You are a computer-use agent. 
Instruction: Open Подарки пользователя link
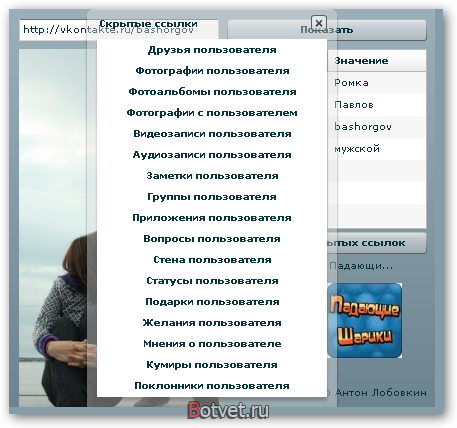(x=212, y=302)
